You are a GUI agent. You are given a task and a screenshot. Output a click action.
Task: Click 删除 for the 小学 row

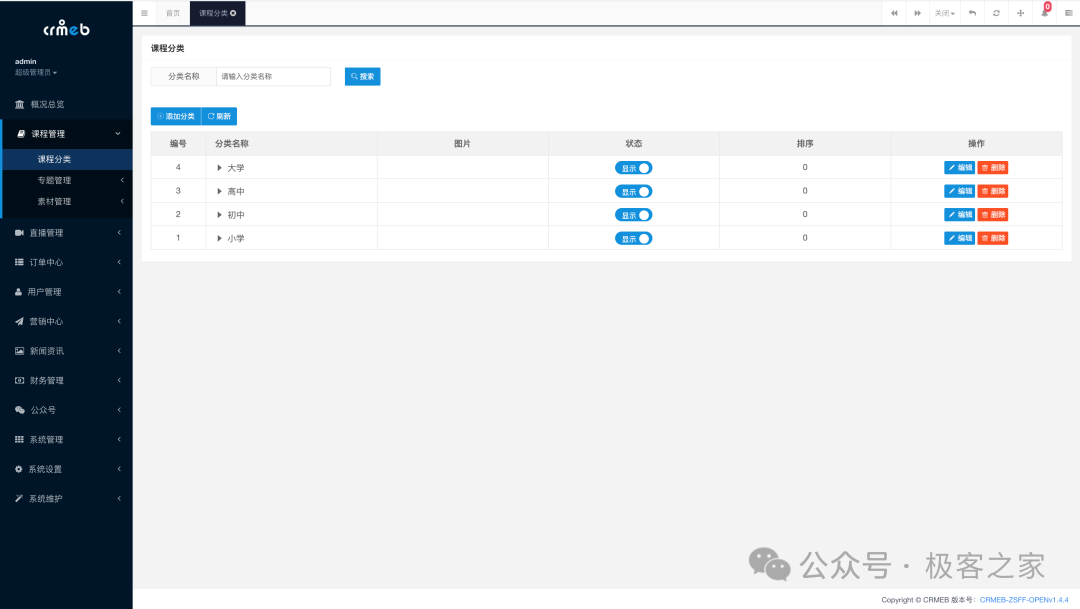tap(993, 238)
